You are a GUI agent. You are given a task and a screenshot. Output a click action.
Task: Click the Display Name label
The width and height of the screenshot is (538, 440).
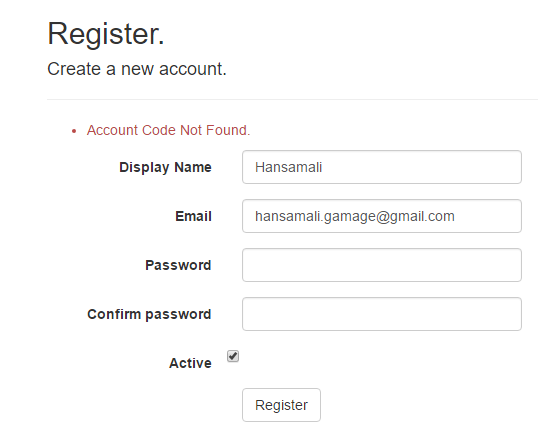click(165, 167)
